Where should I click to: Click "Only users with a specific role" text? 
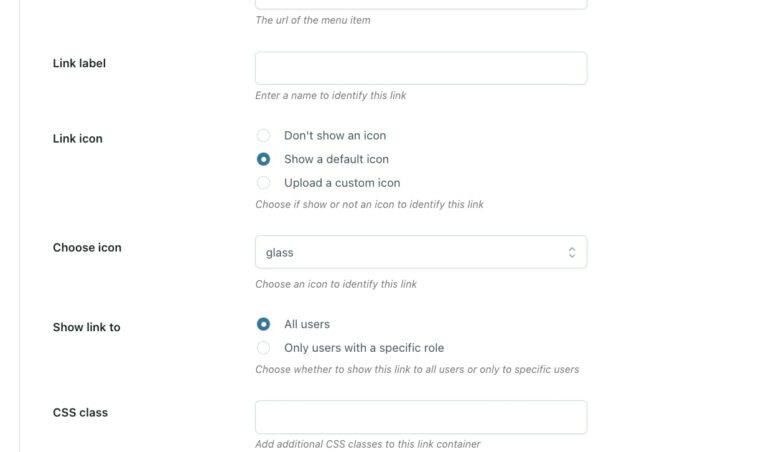[x=364, y=348]
